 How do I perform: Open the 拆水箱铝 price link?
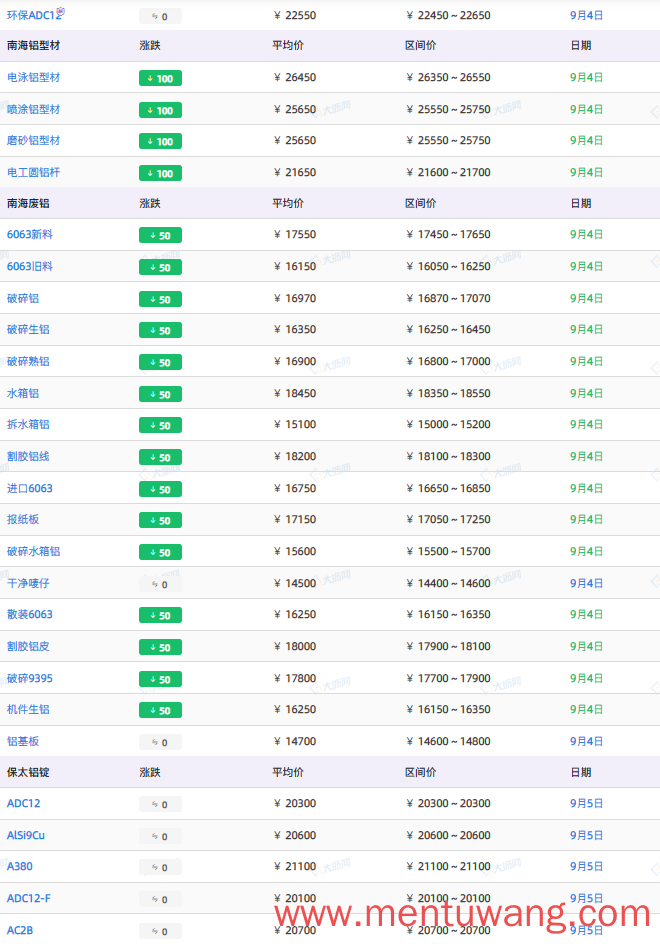28,425
